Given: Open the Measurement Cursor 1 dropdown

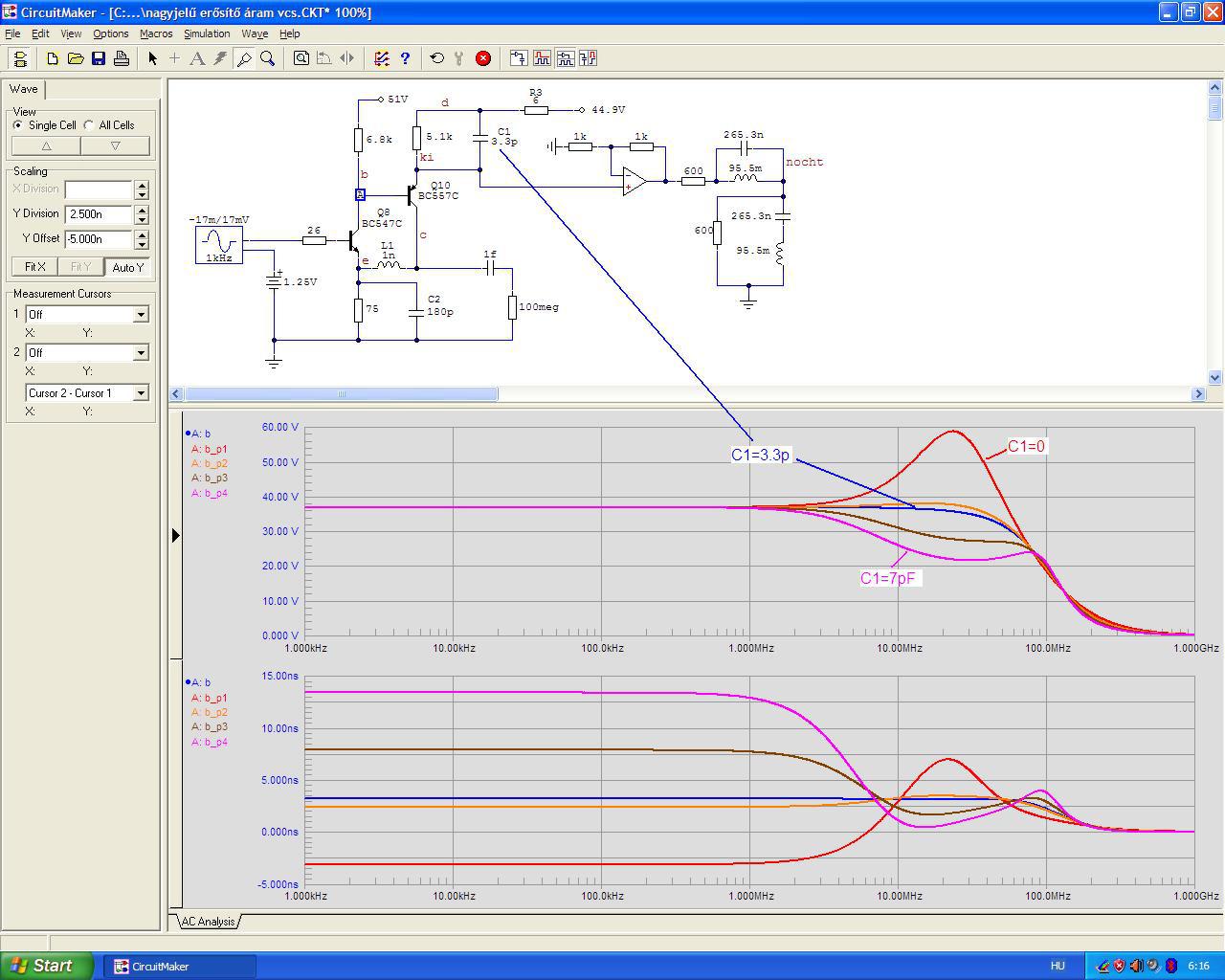Looking at the screenshot, I should coord(141,315).
